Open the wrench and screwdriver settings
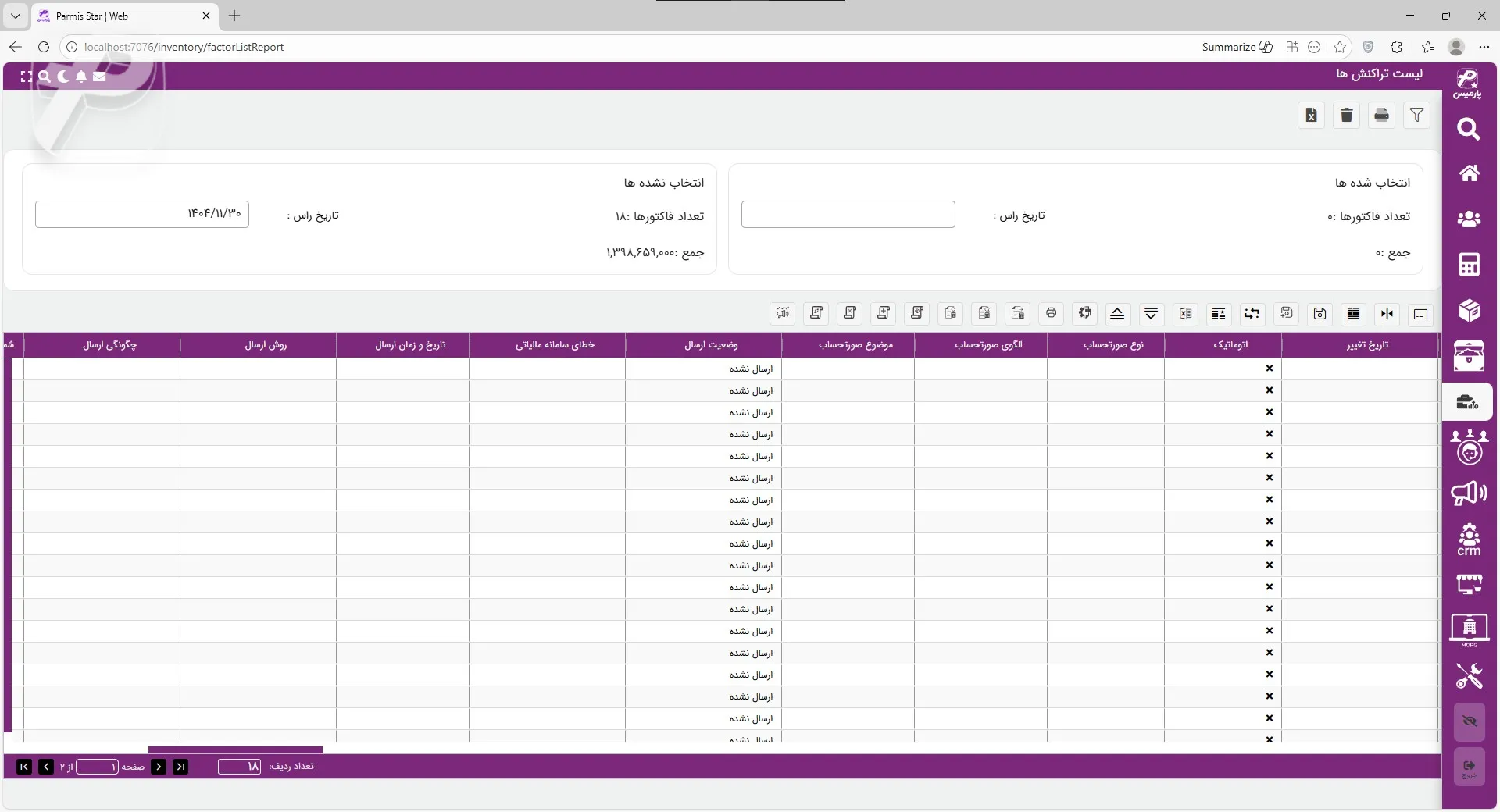 pyautogui.click(x=1469, y=676)
